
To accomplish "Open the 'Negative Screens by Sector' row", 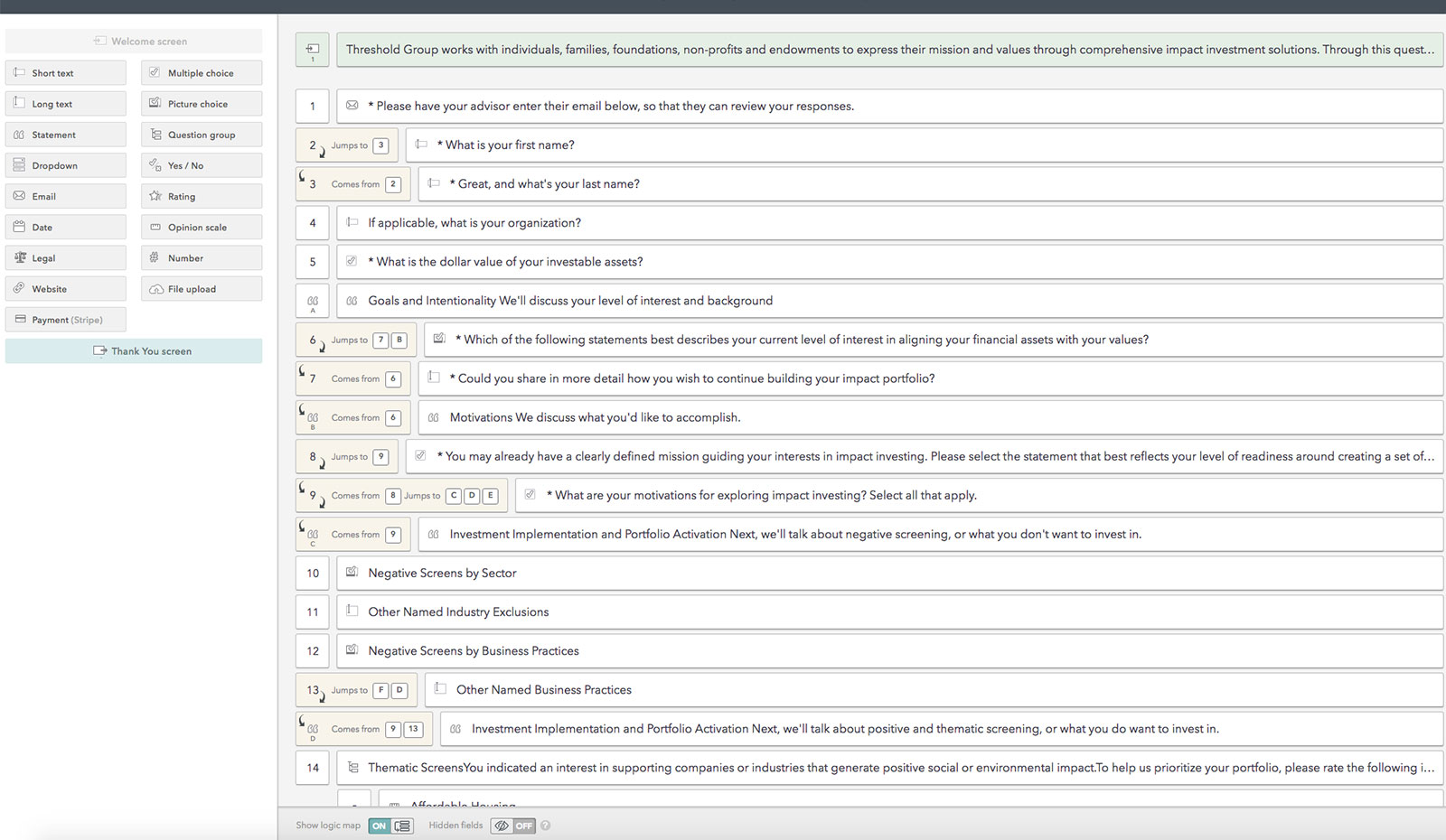I will coord(889,573).
